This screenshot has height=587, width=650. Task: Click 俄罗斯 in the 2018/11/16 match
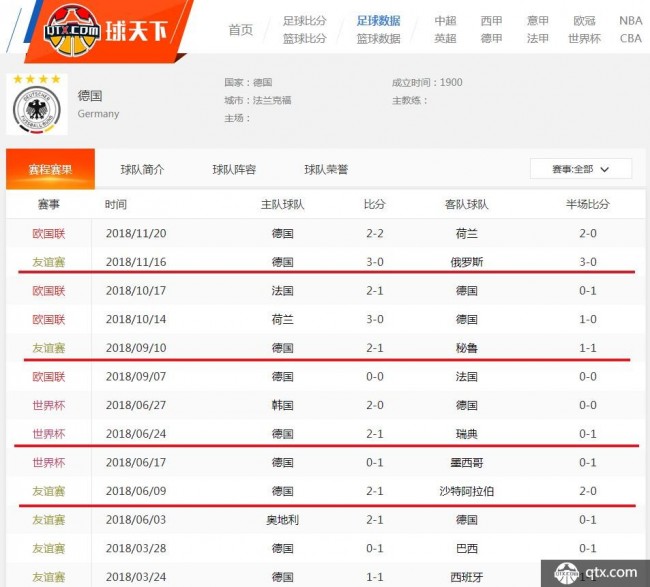tap(467, 262)
